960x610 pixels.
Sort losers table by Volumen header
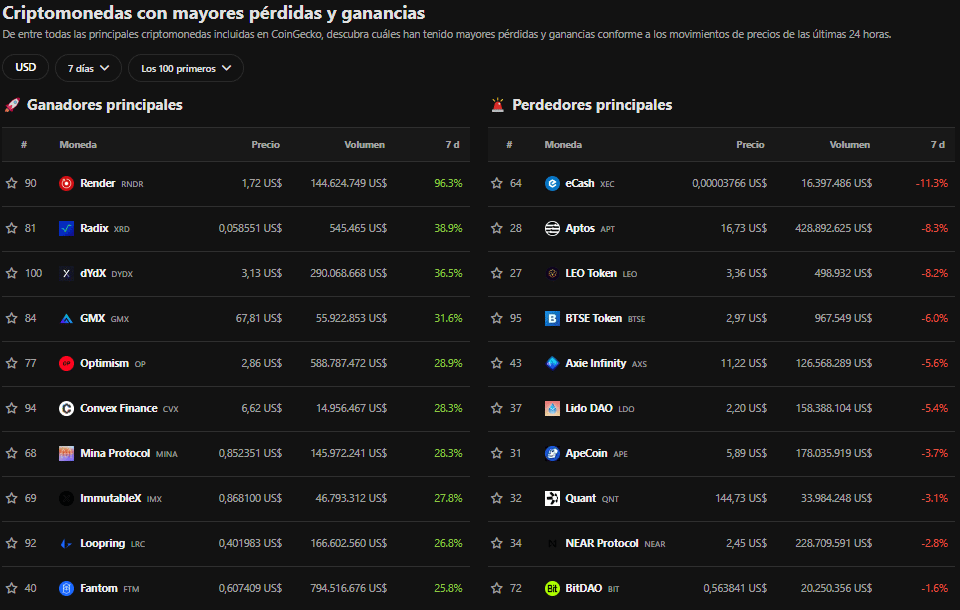point(850,145)
